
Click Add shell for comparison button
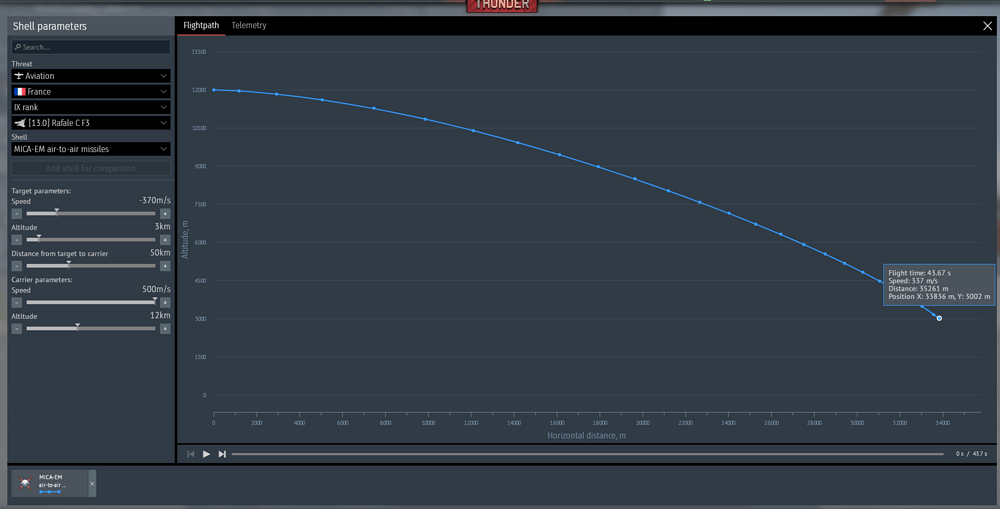(91, 168)
